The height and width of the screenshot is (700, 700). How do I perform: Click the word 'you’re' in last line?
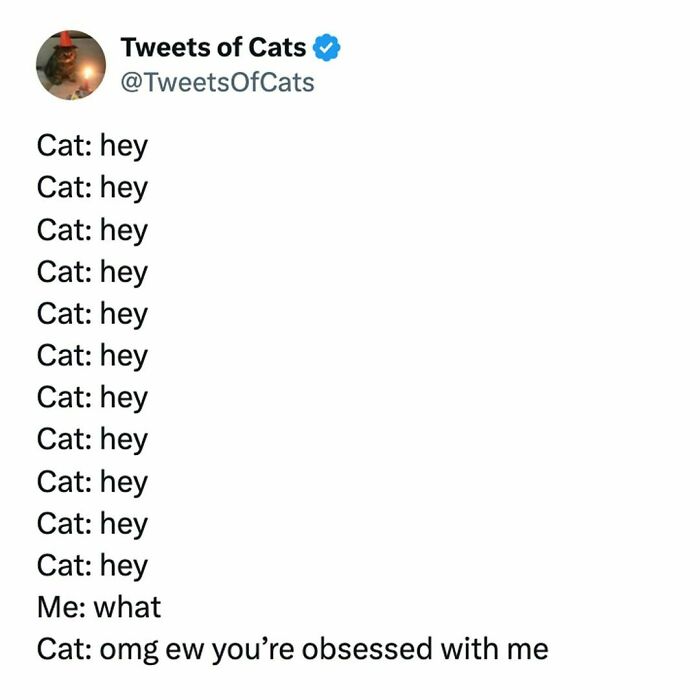253,650
